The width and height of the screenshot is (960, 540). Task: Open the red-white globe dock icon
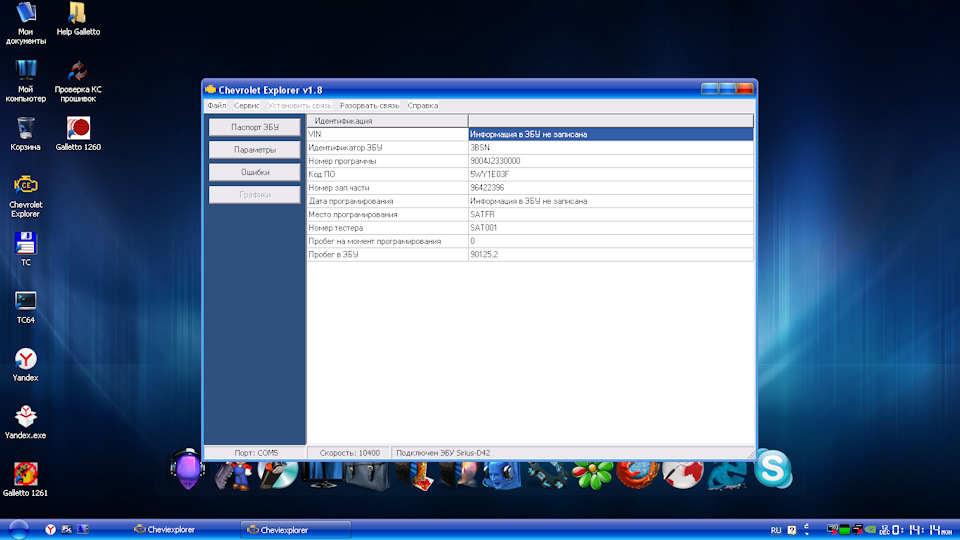(683, 475)
